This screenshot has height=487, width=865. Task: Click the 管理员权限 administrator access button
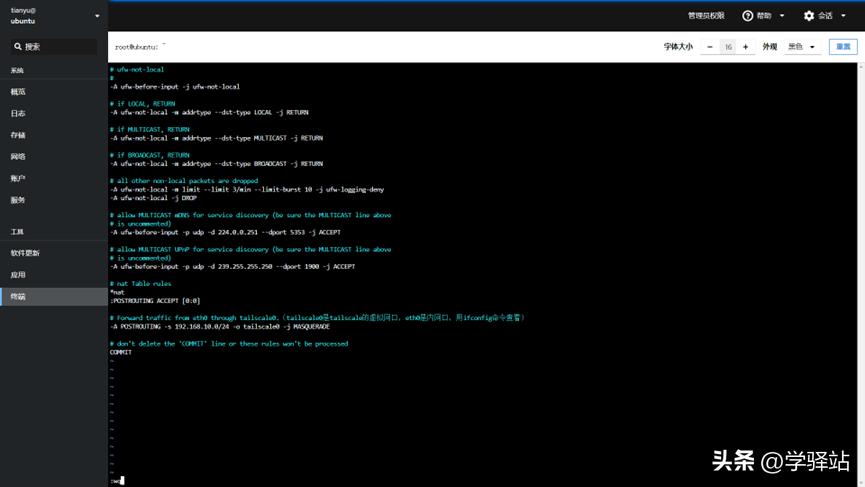706,16
